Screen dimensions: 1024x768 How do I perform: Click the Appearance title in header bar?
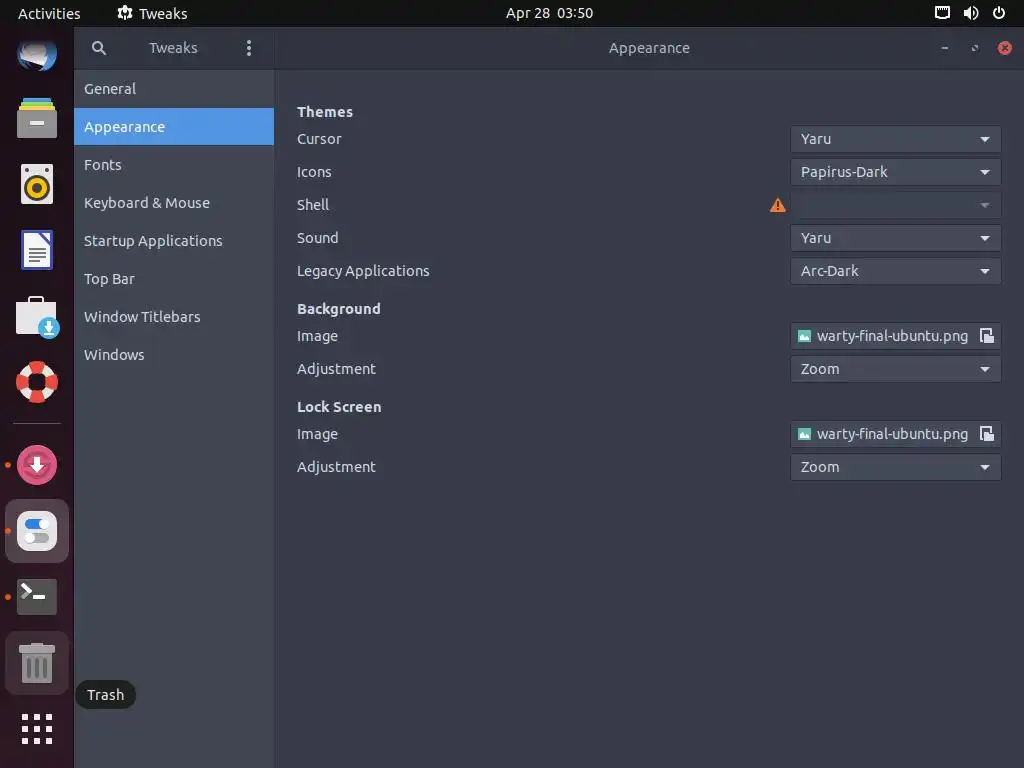[649, 48]
